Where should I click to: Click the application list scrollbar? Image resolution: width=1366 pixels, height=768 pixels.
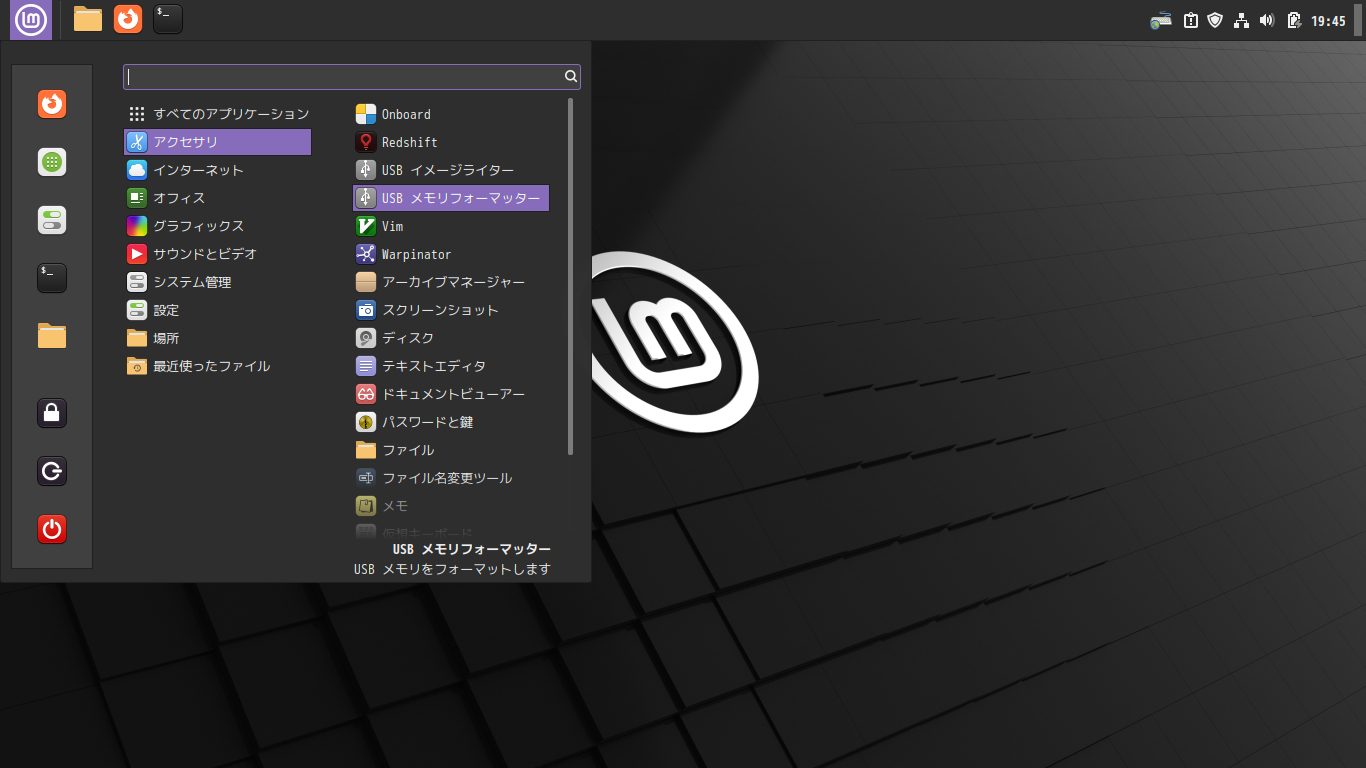[x=571, y=276]
